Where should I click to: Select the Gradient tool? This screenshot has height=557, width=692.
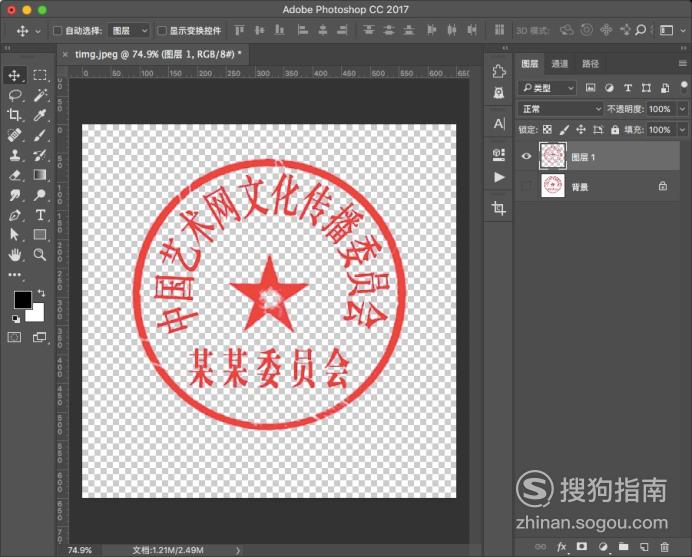pyautogui.click(x=40, y=175)
